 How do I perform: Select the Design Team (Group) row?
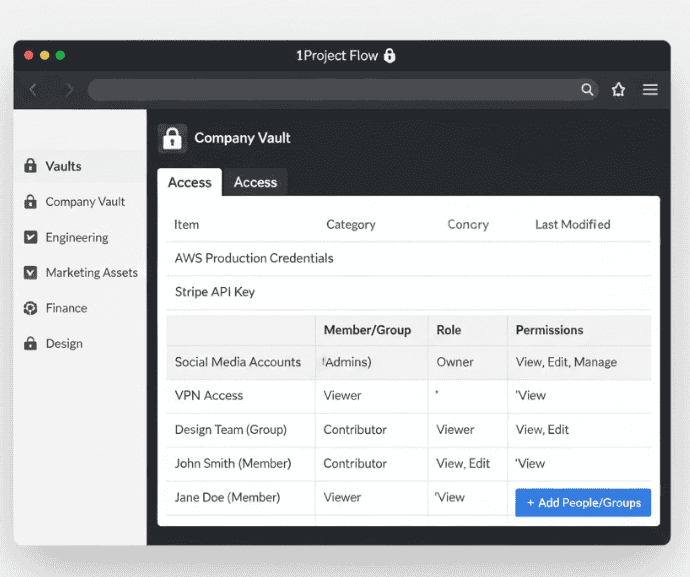click(408, 430)
